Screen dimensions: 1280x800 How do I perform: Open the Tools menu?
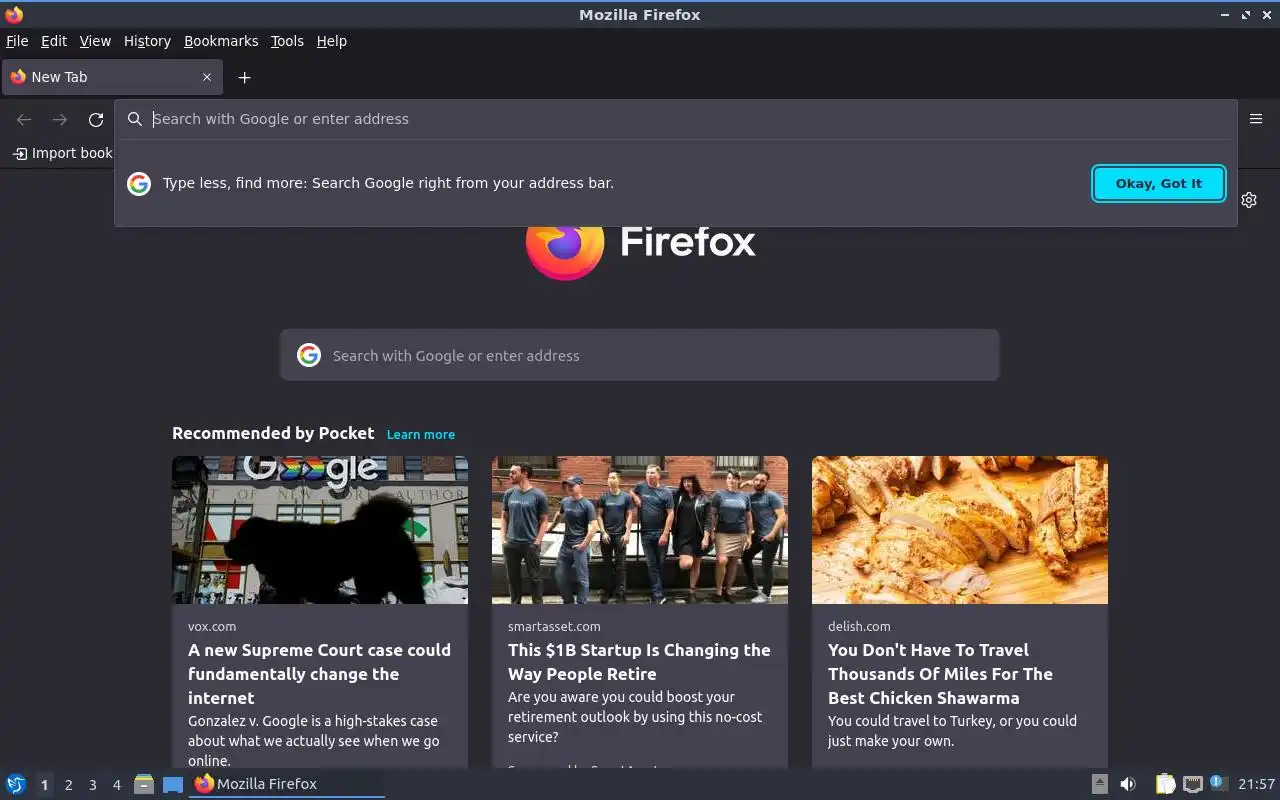287,41
